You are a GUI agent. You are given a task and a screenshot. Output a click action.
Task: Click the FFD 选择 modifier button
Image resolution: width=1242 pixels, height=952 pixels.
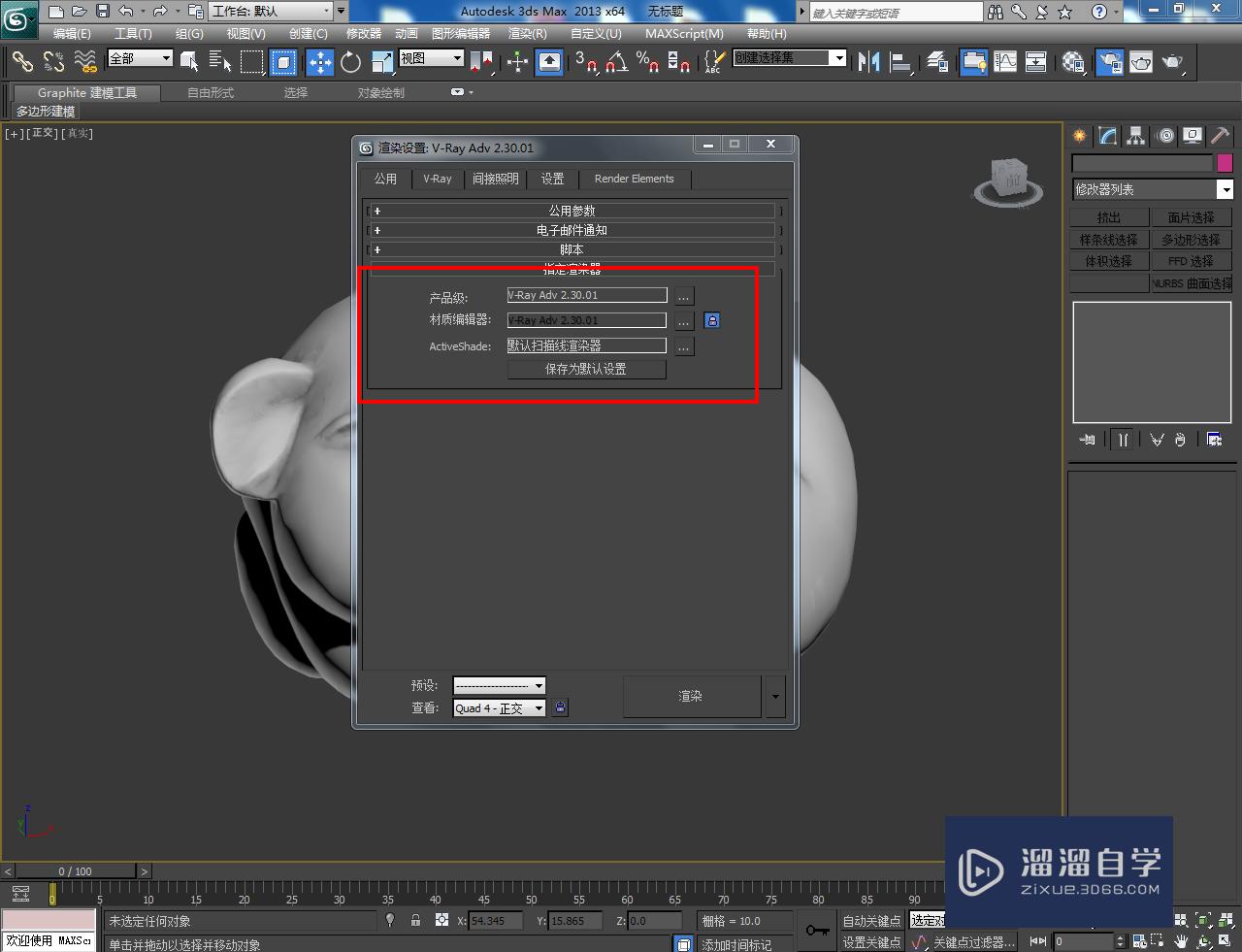[x=1192, y=261]
